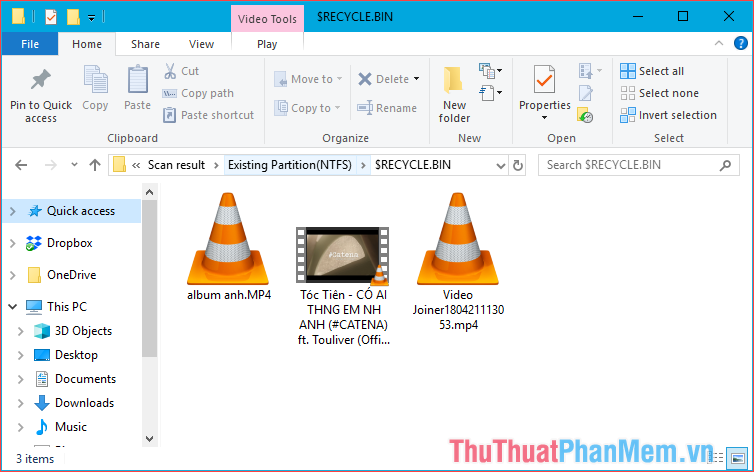The width and height of the screenshot is (754, 472).
Task: Click Select all
Action: [x=652, y=71]
